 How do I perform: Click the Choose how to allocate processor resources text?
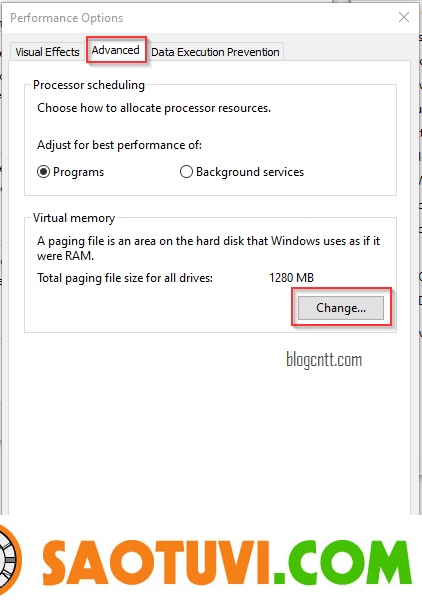point(154,108)
